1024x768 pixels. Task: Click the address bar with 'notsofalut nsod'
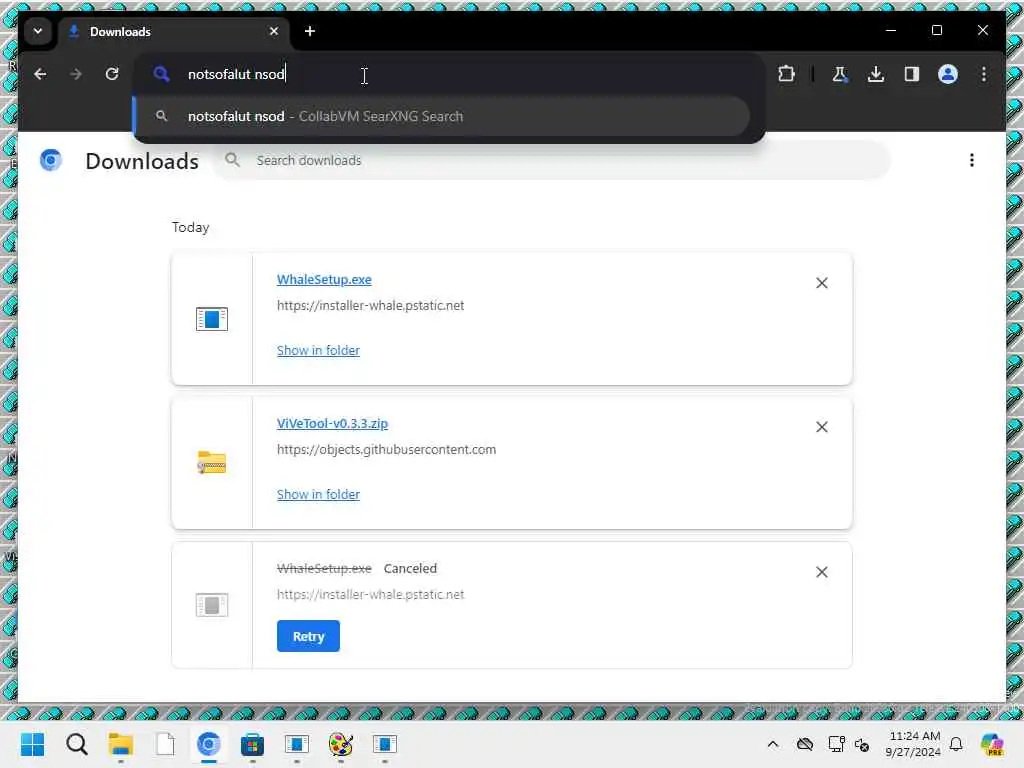[451, 74]
